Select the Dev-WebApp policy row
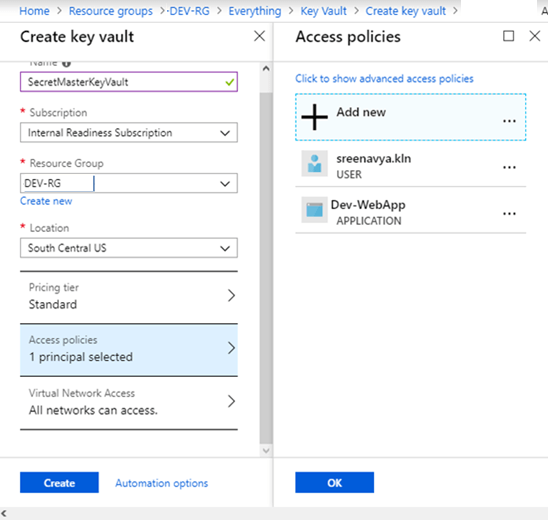 coord(410,210)
